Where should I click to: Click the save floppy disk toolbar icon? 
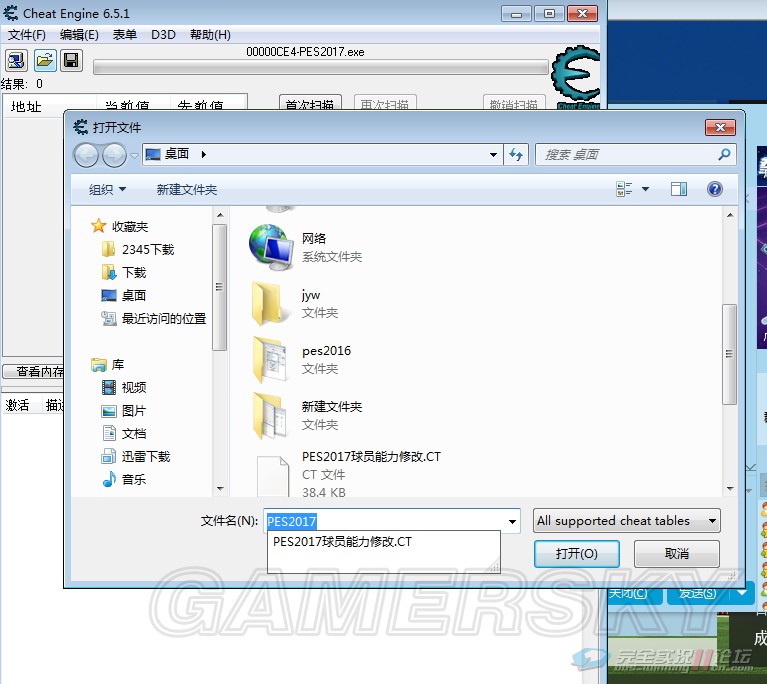point(71,61)
